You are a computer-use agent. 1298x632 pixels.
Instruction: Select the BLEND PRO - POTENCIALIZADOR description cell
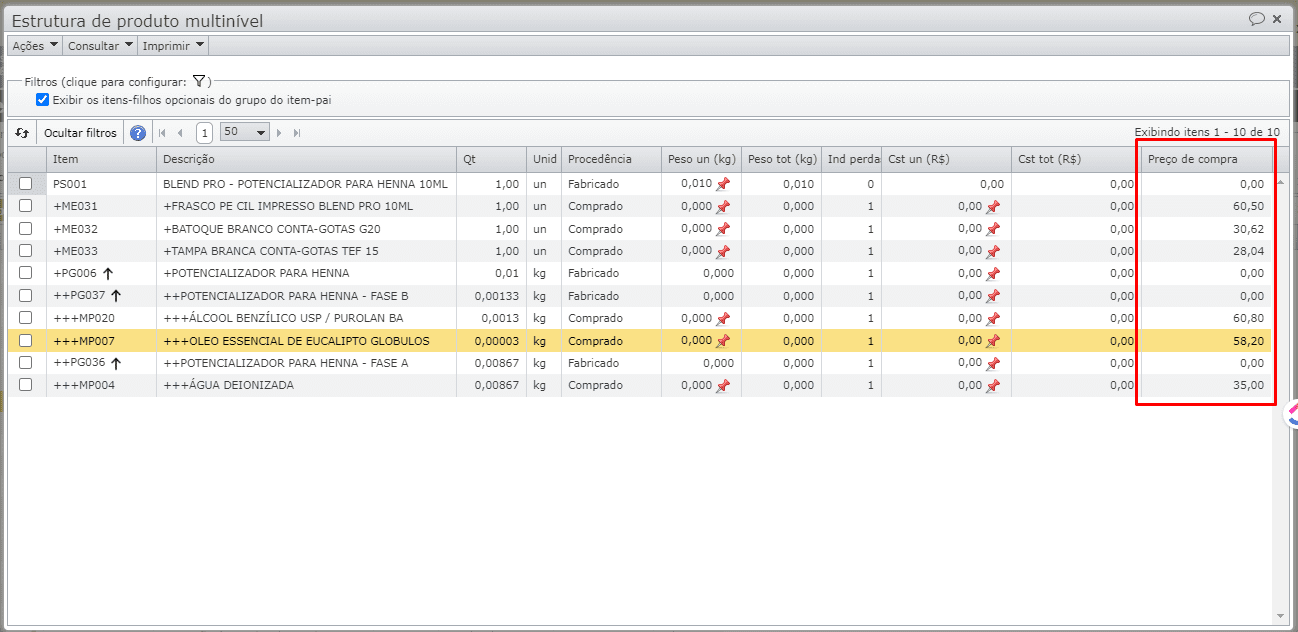click(306, 184)
